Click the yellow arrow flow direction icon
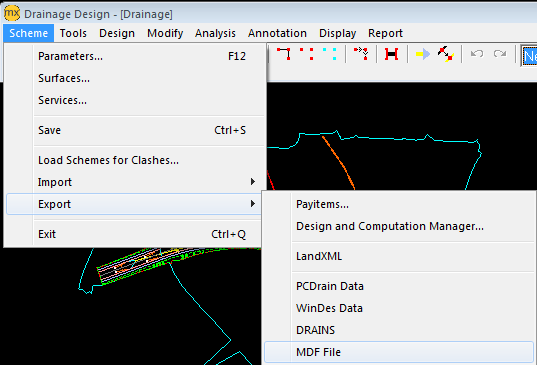The height and width of the screenshot is (365, 537). point(423,54)
